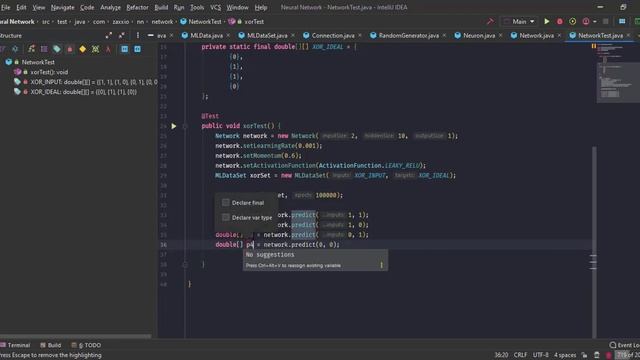The image size is (640, 360).
Task: Open the Event Log
Action: [x=624, y=345]
